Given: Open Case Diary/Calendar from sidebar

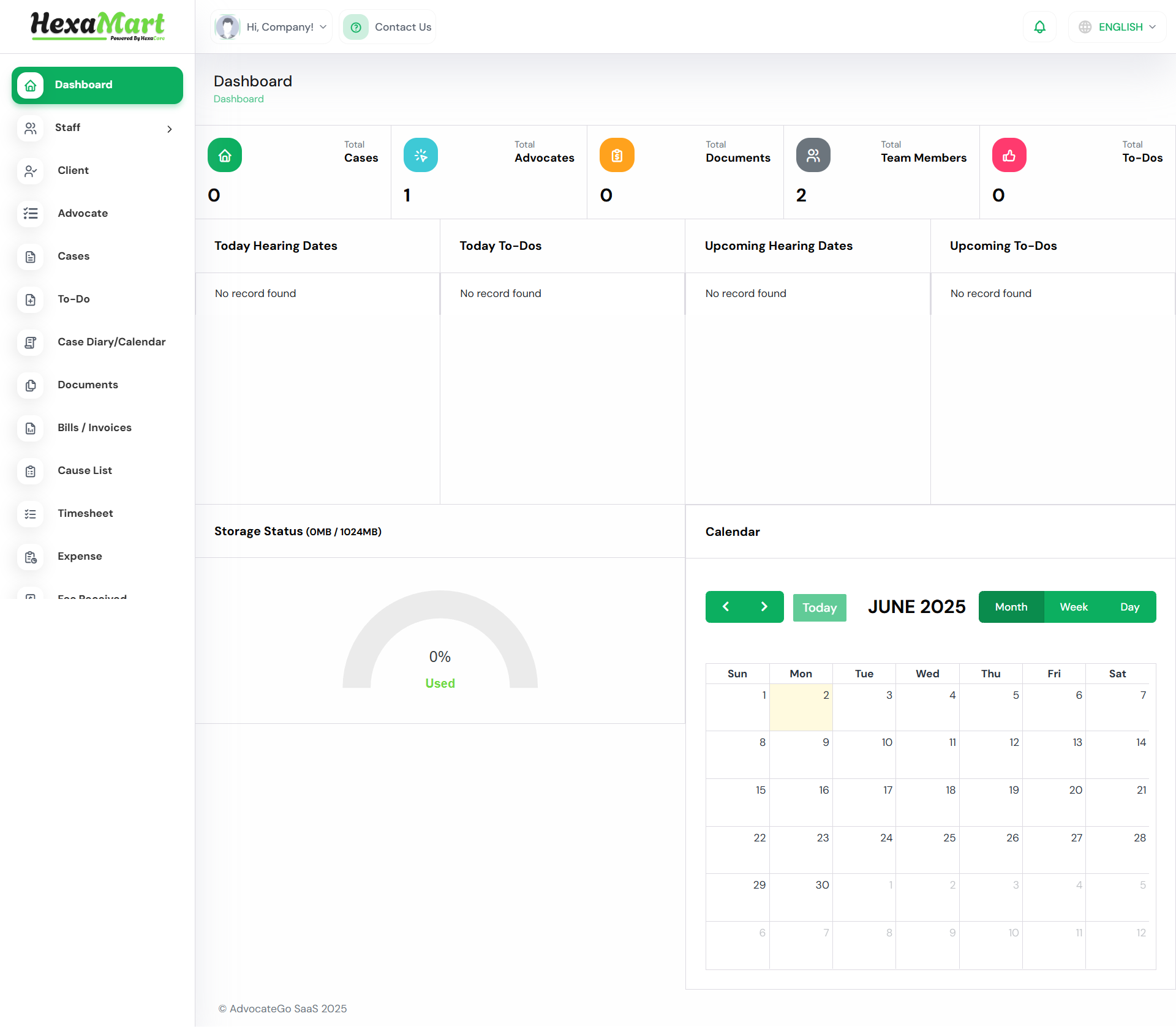Looking at the screenshot, I should (x=111, y=342).
